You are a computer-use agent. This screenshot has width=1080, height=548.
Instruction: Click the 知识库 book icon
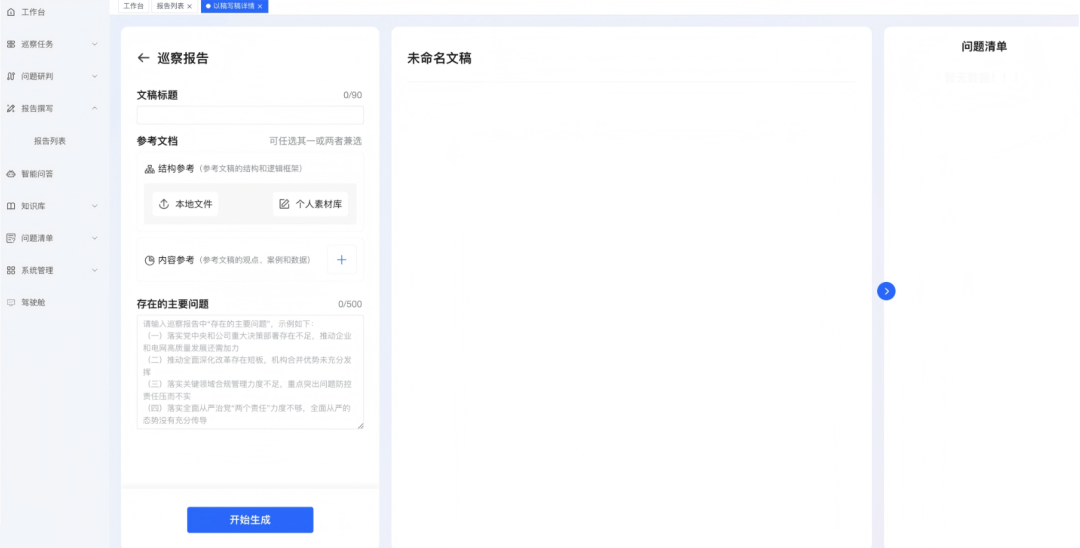click(11, 206)
